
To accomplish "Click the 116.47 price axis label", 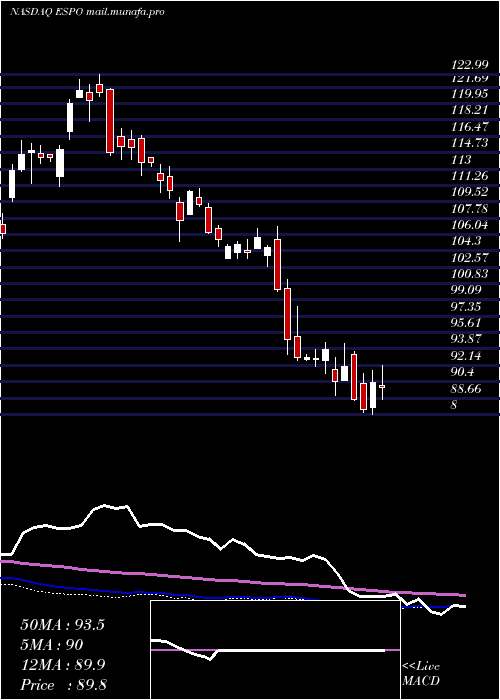I will tap(470, 127).
